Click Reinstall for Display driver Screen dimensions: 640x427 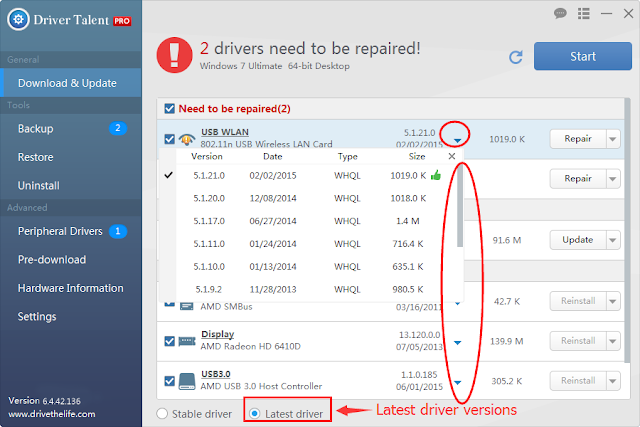coord(578,341)
